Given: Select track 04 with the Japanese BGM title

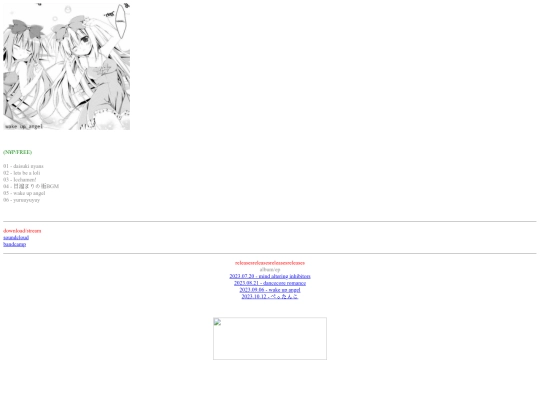Looking at the screenshot, I should 31,186.
